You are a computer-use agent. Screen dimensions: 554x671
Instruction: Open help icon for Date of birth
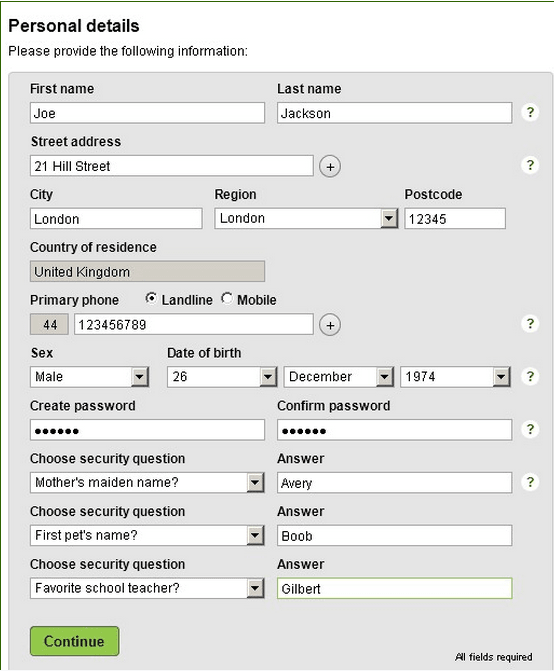coord(530,377)
